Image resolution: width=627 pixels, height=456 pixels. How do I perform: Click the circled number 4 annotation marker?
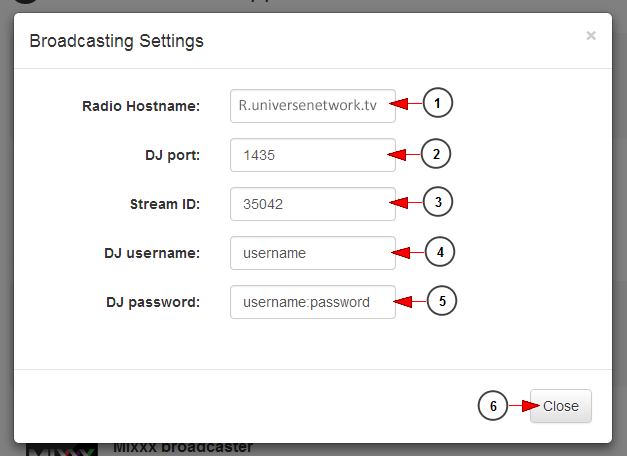(440, 252)
